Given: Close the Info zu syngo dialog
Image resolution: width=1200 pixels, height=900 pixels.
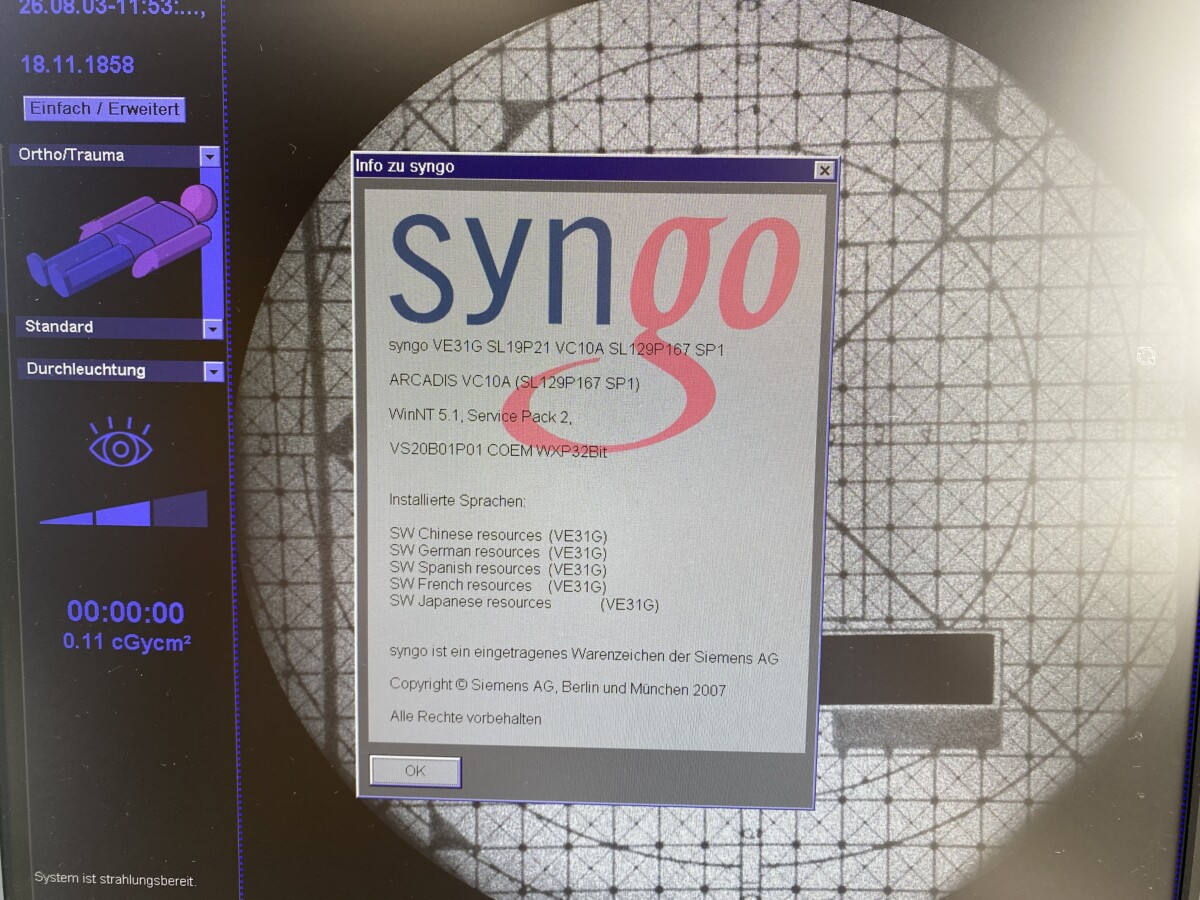Looking at the screenshot, I should coord(824,170).
